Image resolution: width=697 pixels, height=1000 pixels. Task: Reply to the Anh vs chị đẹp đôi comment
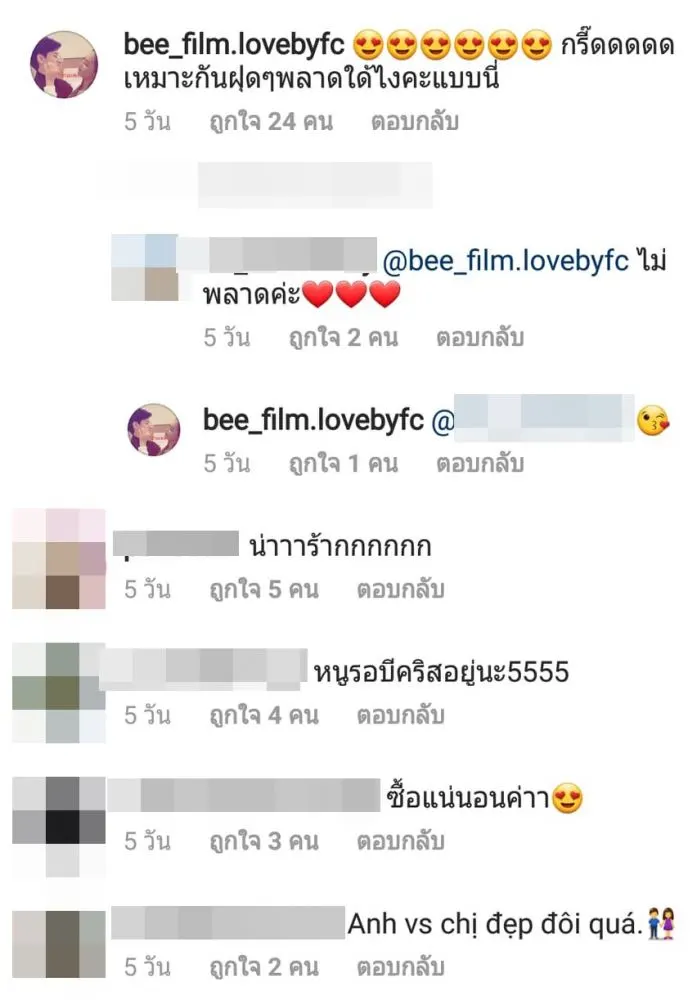tap(400, 967)
